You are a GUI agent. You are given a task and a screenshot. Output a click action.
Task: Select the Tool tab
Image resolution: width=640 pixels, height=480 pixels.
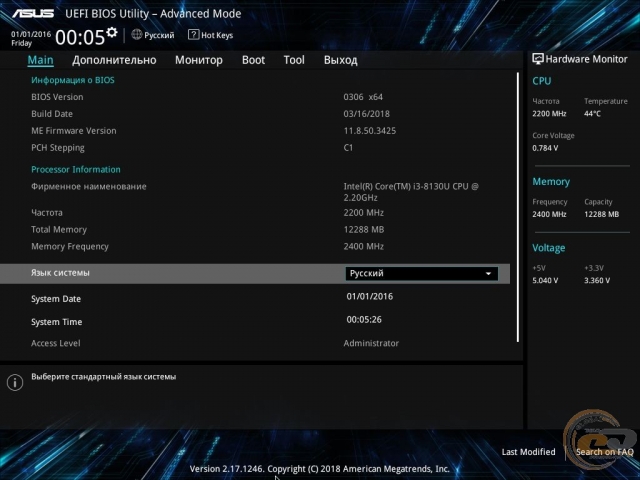(294, 60)
